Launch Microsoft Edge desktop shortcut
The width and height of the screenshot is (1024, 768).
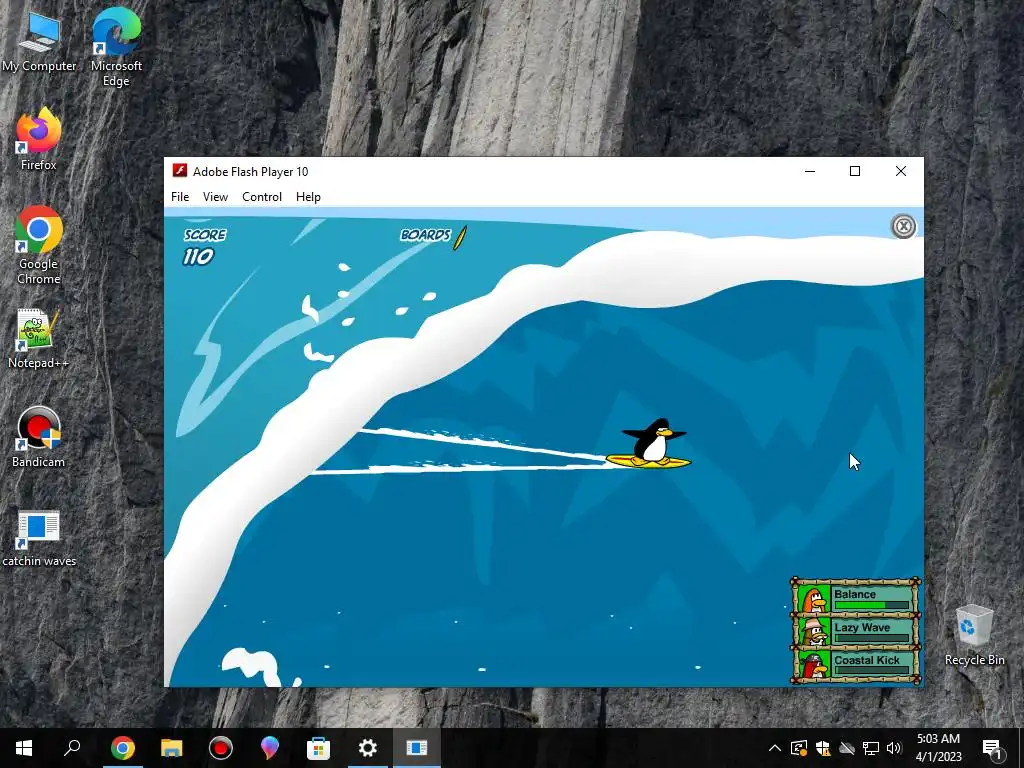coord(116,47)
